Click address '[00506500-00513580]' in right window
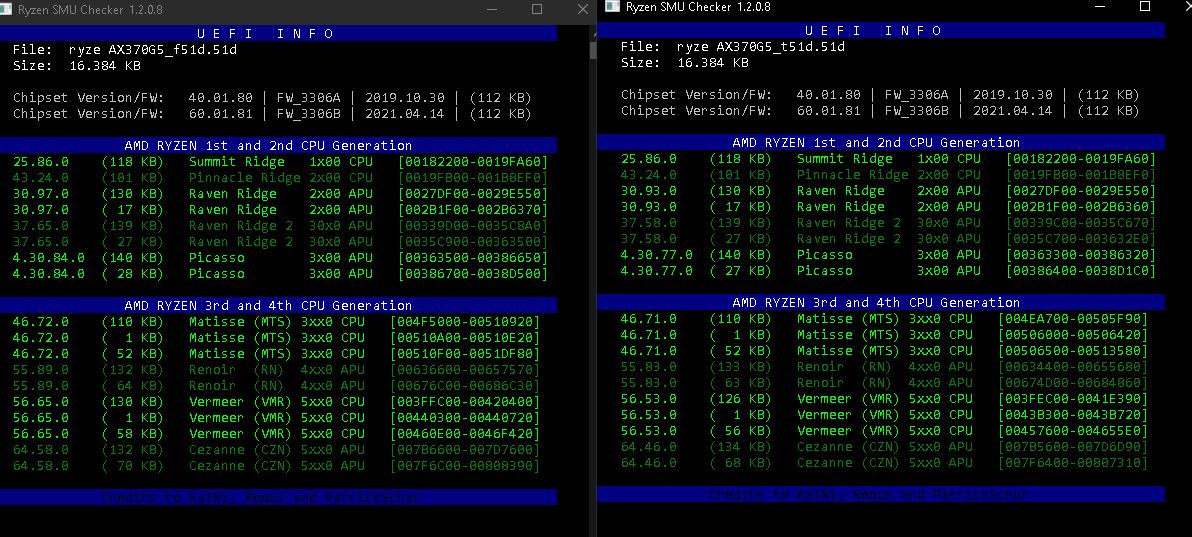The height and width of the screenshot is (537, 1192). (1073, 350)
